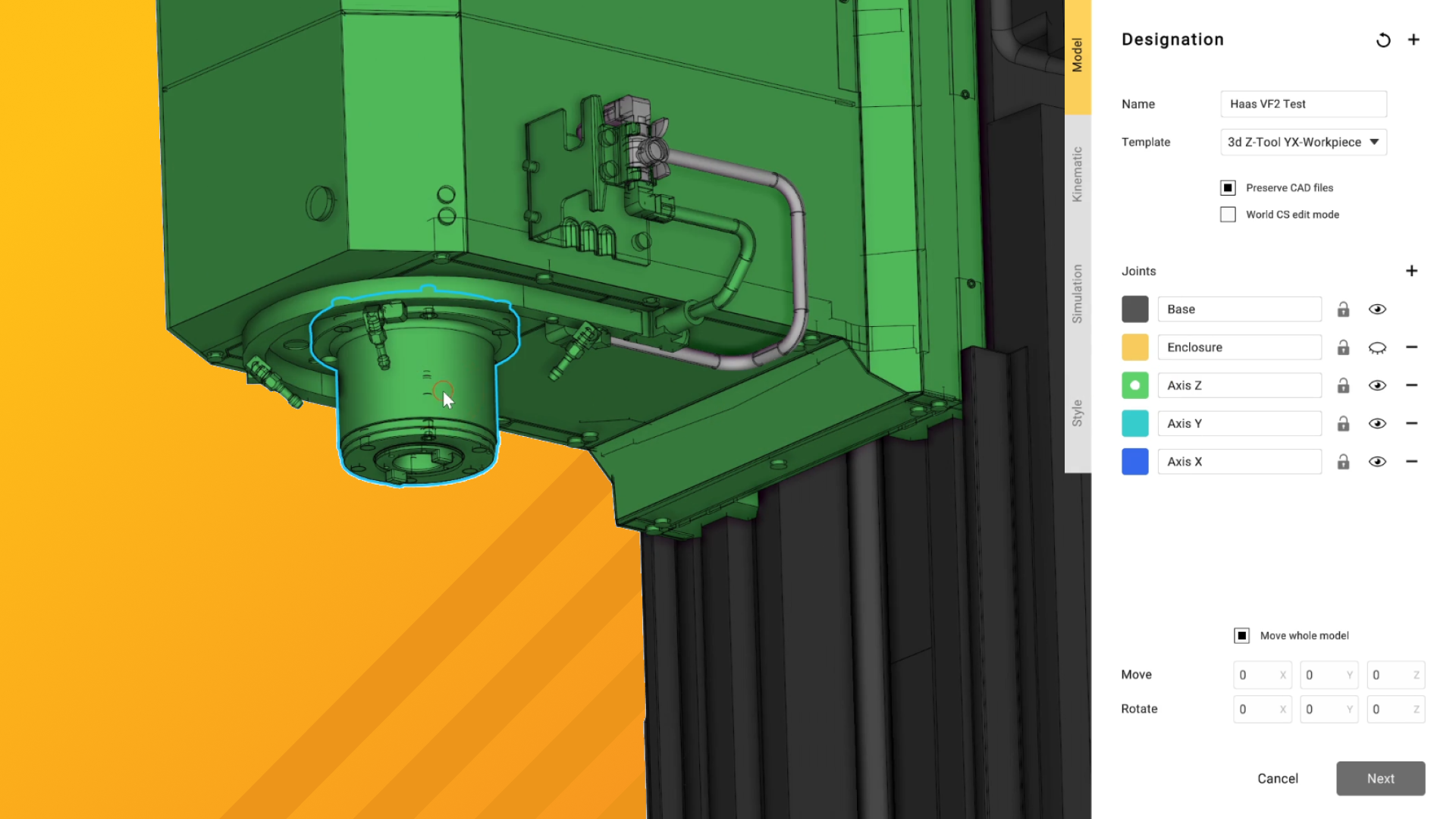Click the plus icon next to Designation
Image resolution: width=1456 pixels, height=819 pixels.
(x=1414, y=40)
